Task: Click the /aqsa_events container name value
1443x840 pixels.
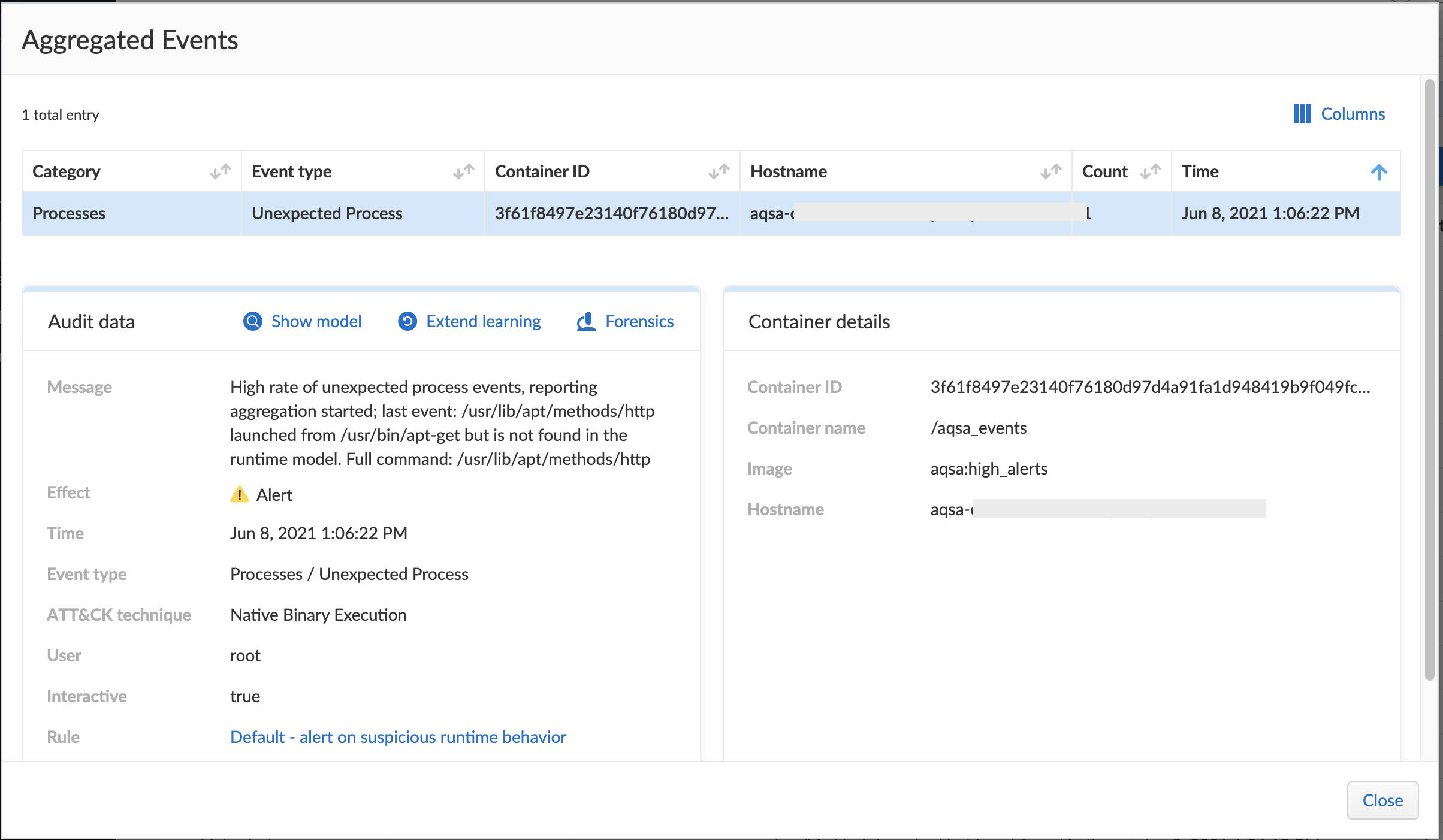Action: click(978, 428)
